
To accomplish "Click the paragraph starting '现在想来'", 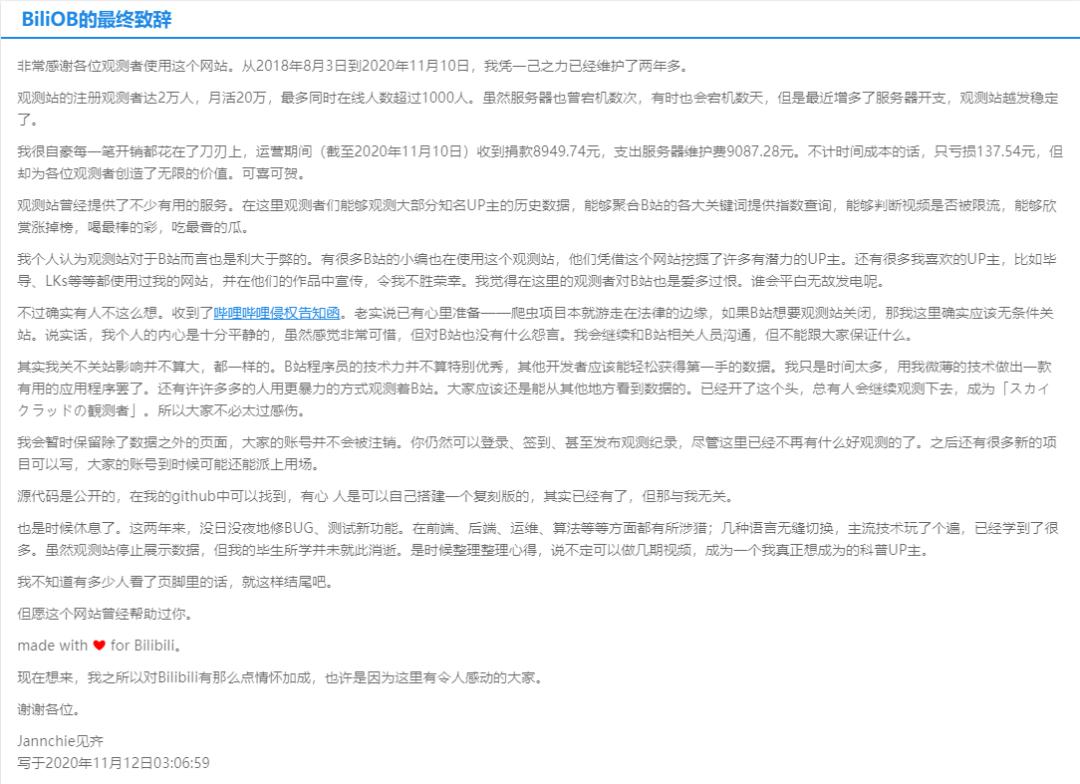I will (x=281, y=677).
